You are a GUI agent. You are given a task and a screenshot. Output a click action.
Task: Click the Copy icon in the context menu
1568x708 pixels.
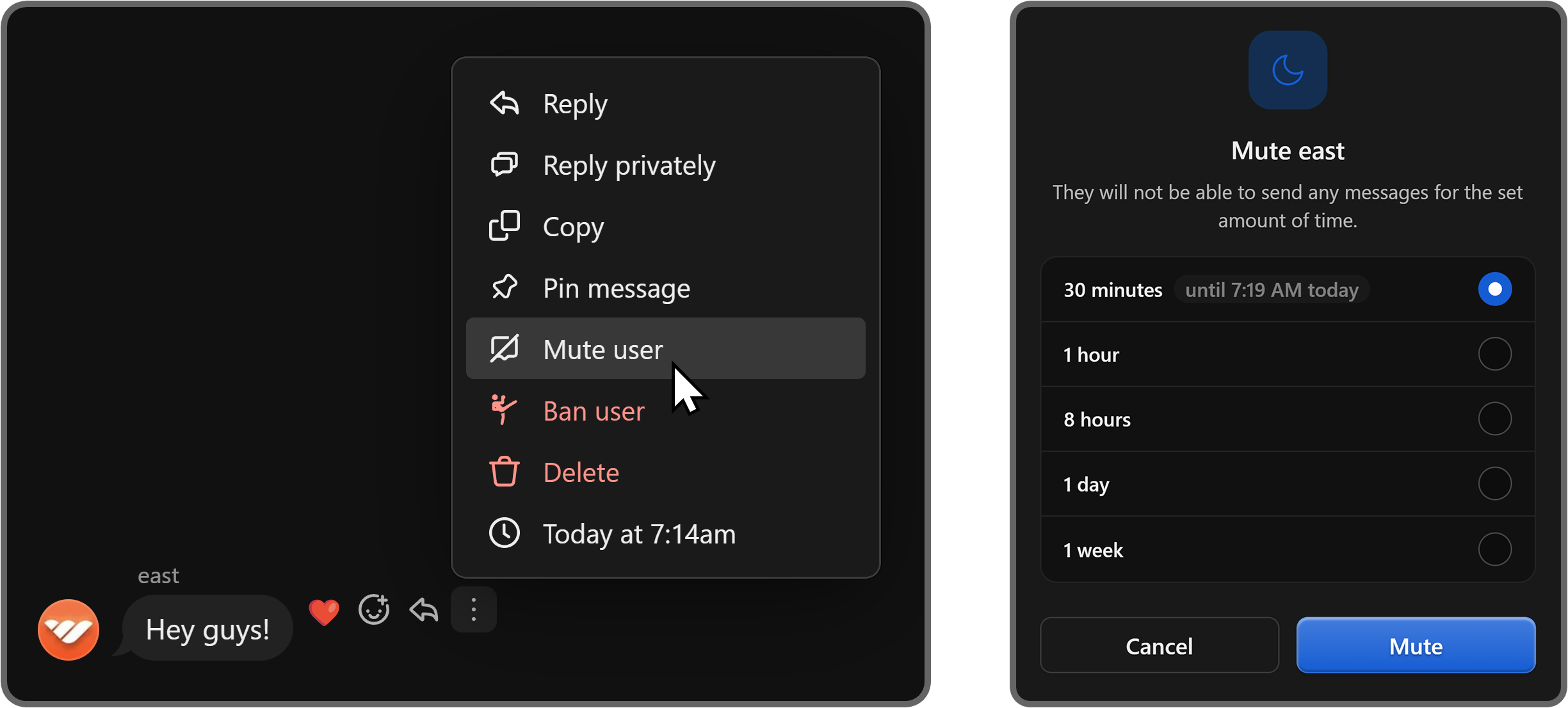[x=505, y=226]
